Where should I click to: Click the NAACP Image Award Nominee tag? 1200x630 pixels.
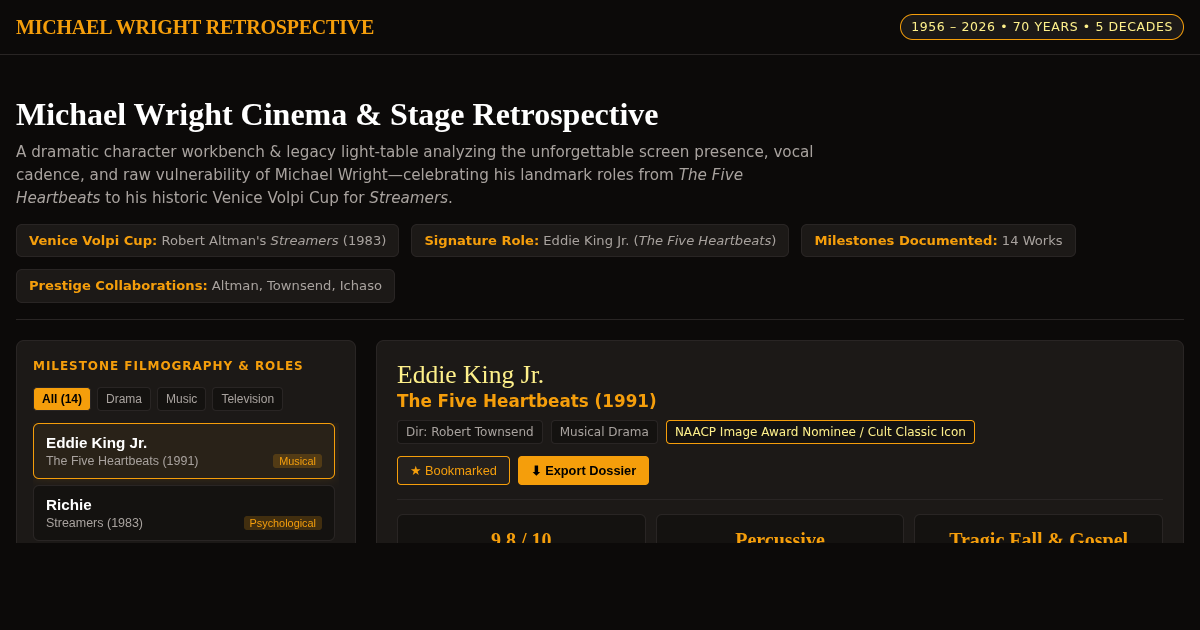(x=820, y=432)
